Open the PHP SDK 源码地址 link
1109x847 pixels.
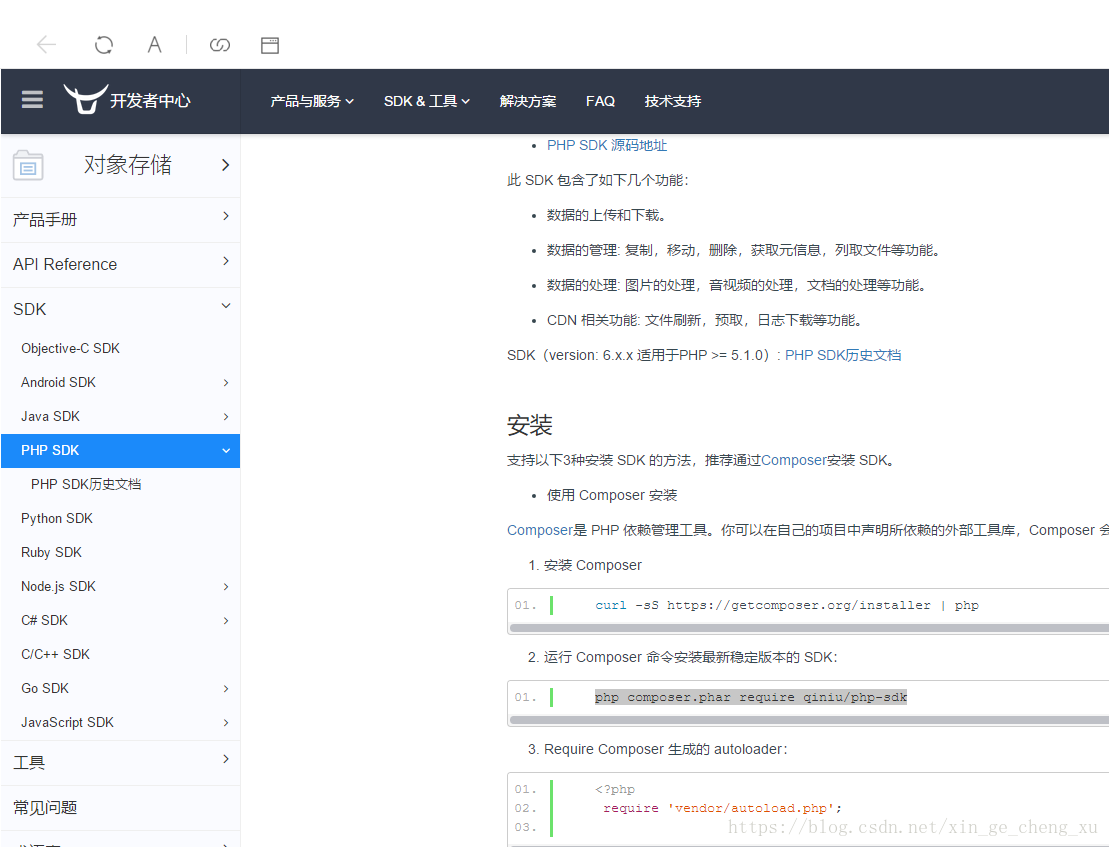click(607, 145)
